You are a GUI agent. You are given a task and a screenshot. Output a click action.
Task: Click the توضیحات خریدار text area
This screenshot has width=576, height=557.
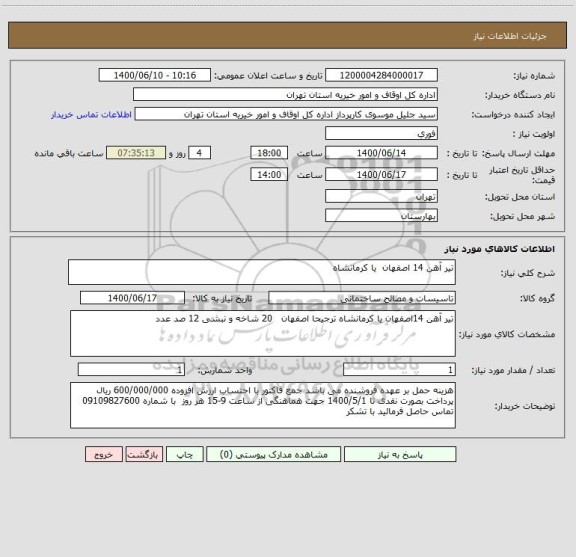[263, 405]
